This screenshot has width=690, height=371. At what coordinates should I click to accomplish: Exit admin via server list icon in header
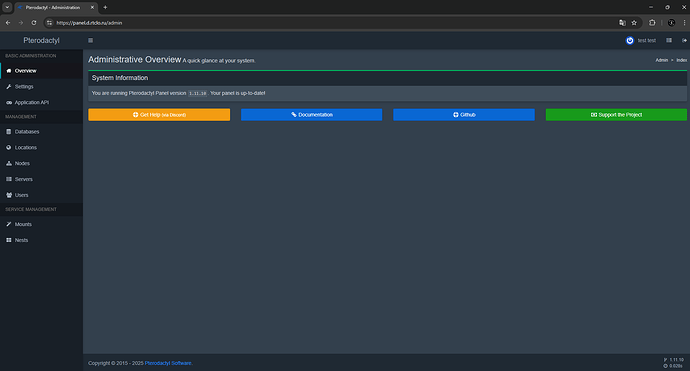[x=669, y=40]
